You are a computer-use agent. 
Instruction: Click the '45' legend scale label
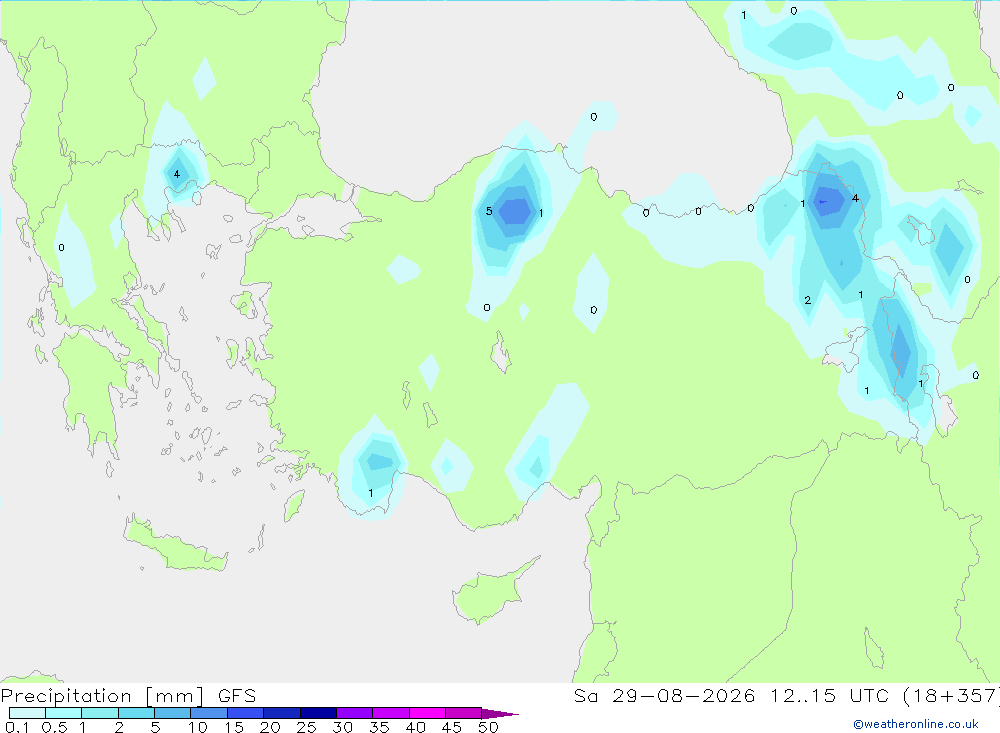(452, 727)
